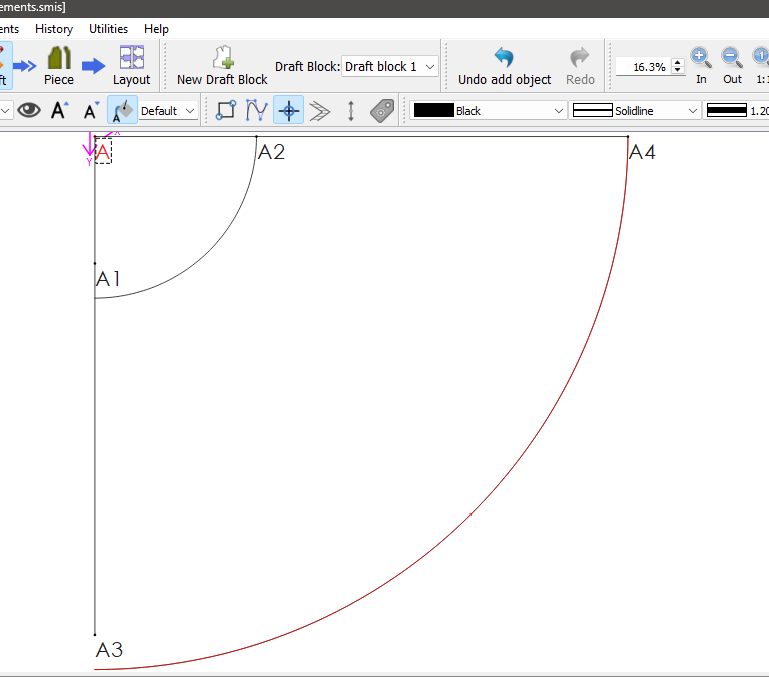
Task: Switch to Layout mode
Action: 131,66
